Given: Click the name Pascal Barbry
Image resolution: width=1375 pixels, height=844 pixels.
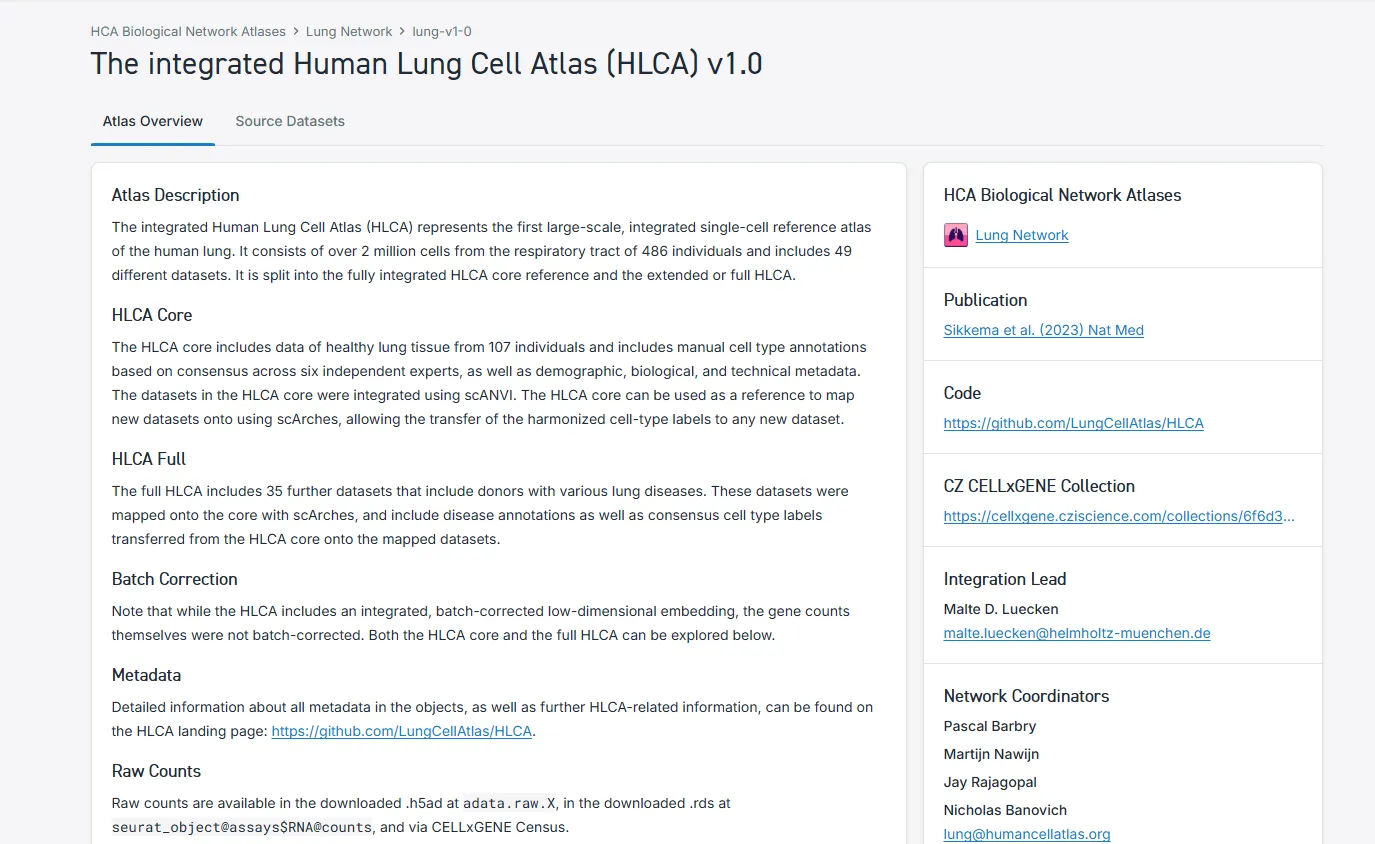Looking at the screenshot, I should (989, 726).
